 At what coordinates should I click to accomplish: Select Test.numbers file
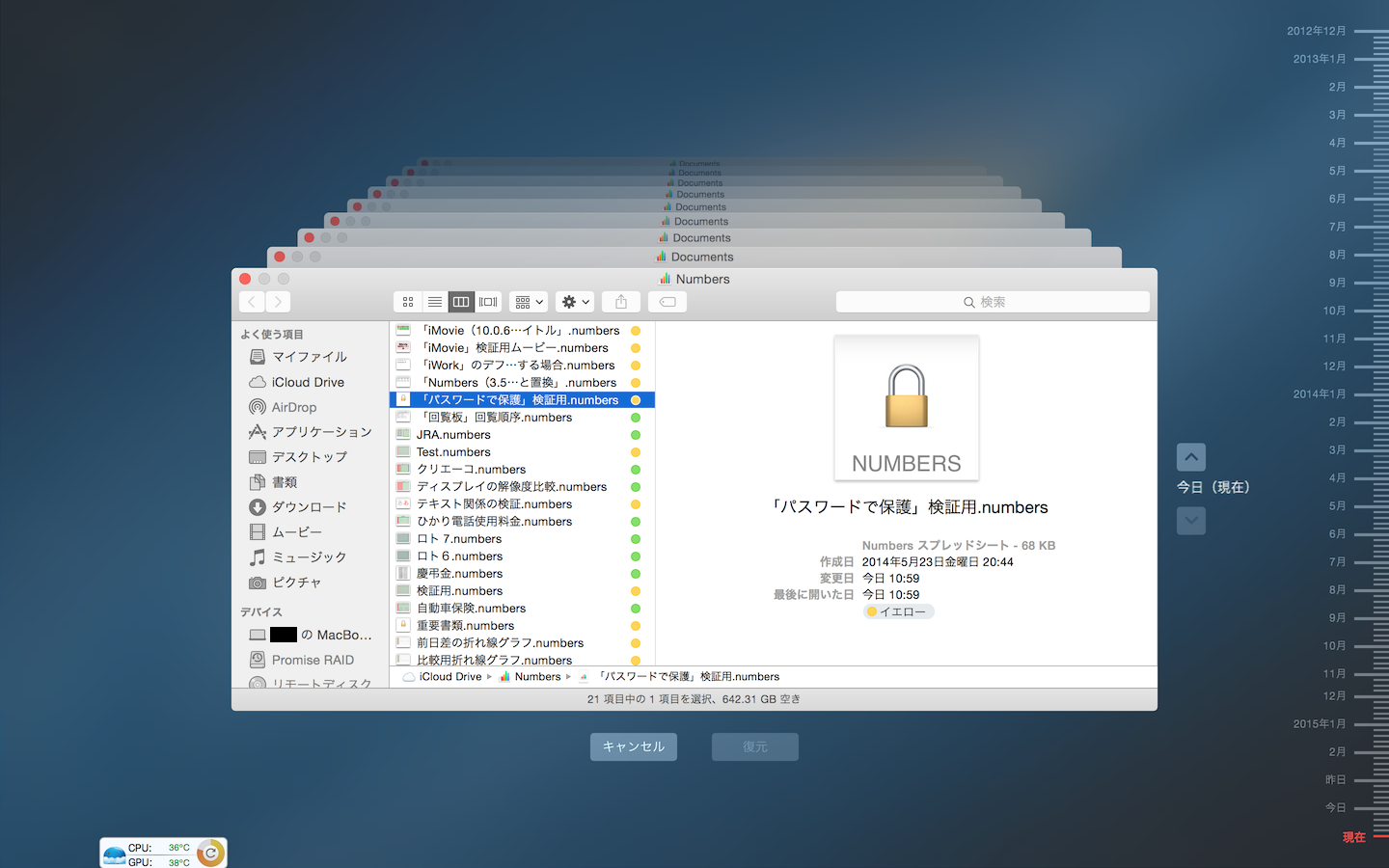522,452
